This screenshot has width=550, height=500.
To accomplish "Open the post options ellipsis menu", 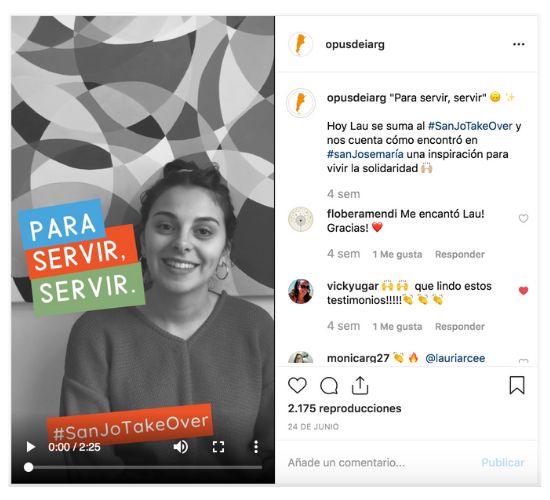I will (x=518, y=44).
